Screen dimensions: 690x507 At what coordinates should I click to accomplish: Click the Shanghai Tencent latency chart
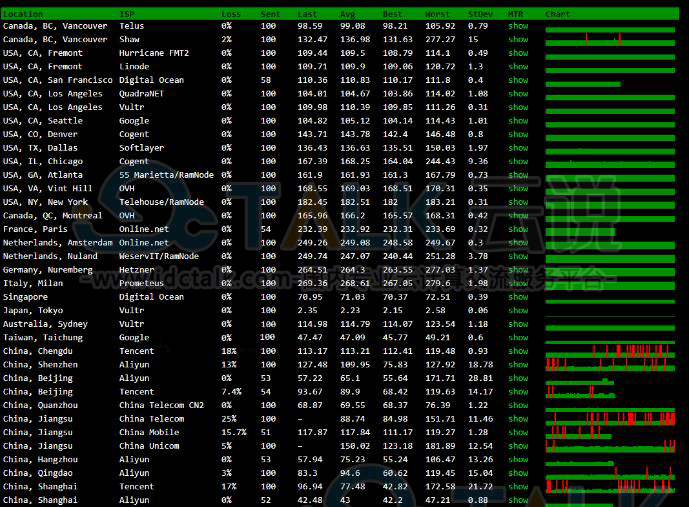point(610,487)
